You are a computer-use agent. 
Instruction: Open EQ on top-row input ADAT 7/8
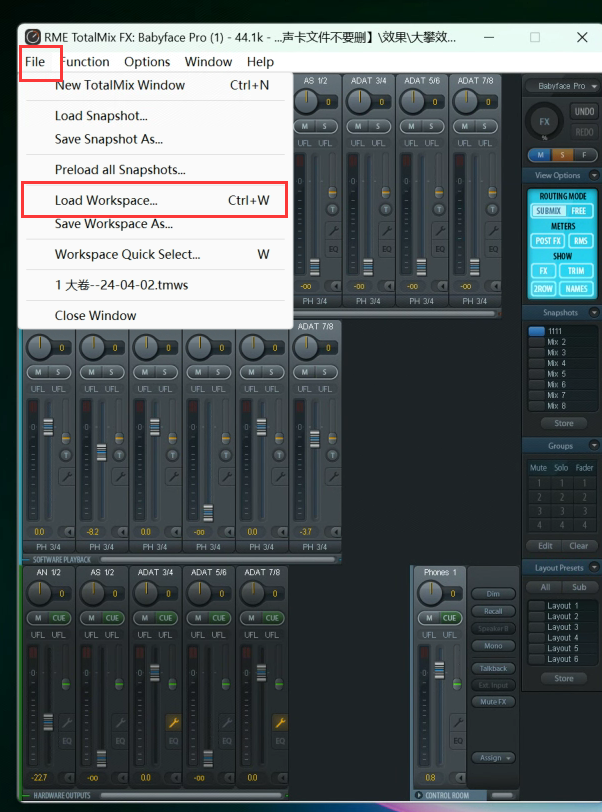pyautogui.click(x=494, y=249)
